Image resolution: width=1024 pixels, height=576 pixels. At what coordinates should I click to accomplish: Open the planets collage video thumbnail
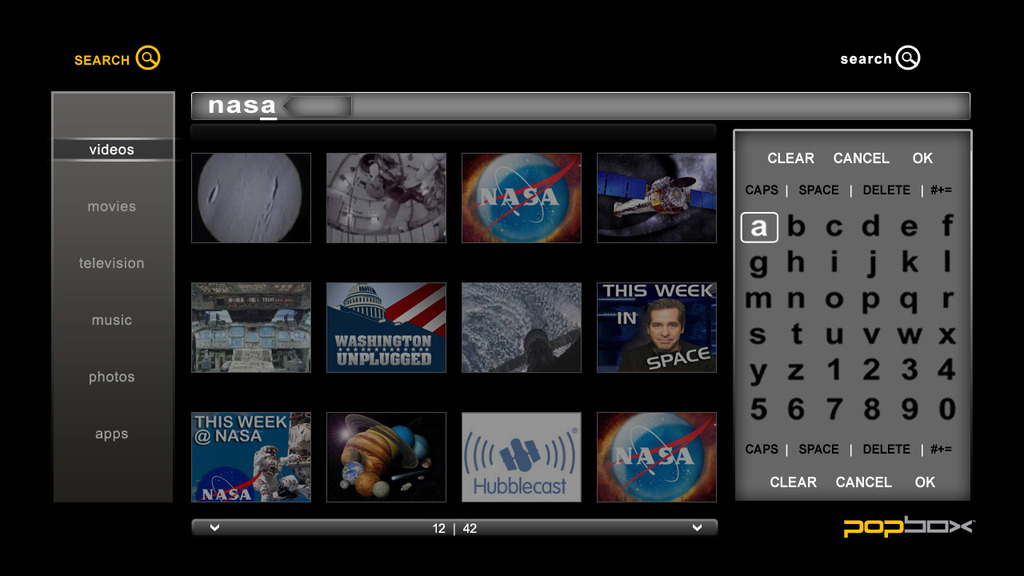coord(386,457)
